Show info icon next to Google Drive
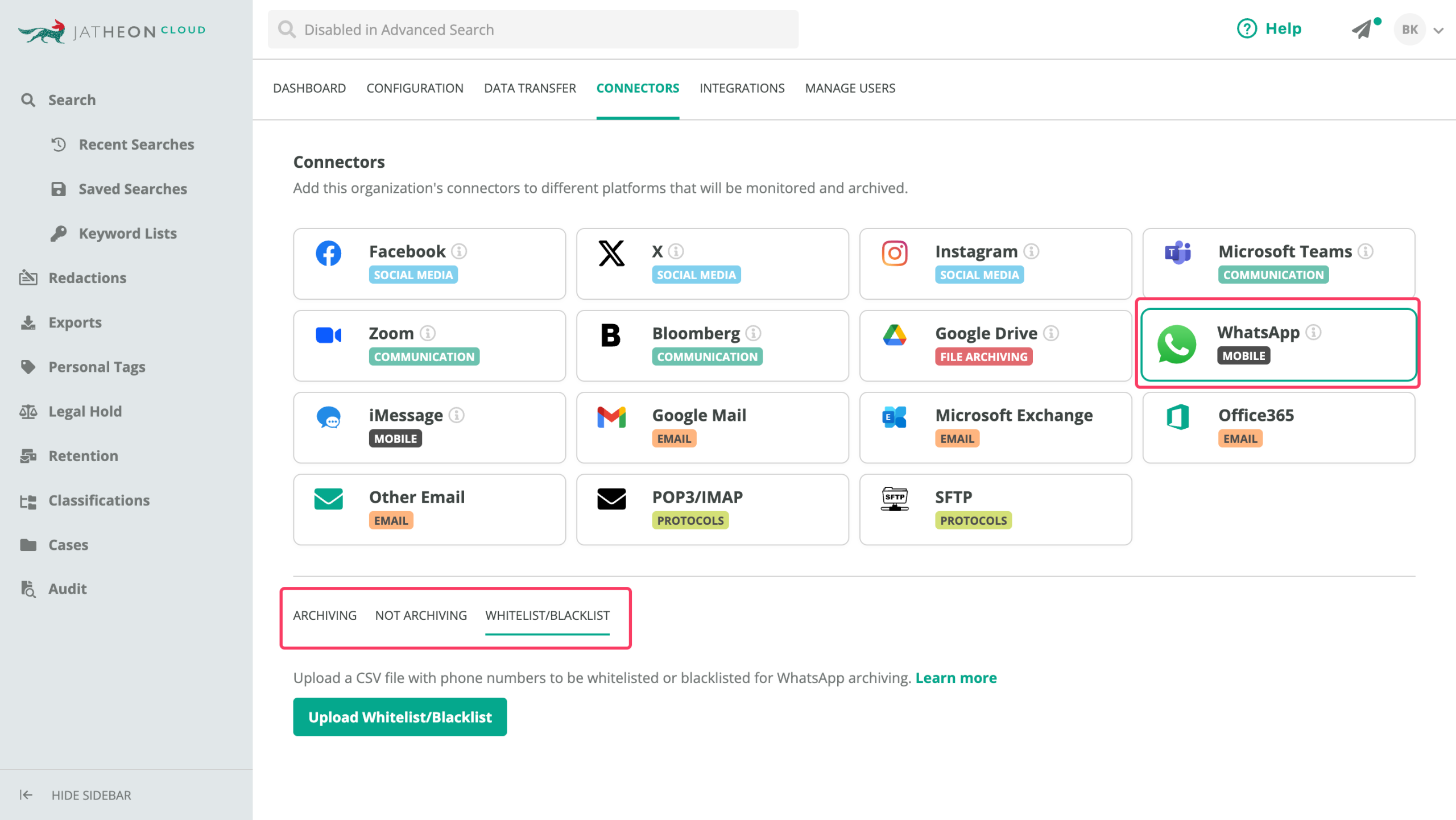The width and height of the screenshot is (1456, 820). coord(1051,333)
